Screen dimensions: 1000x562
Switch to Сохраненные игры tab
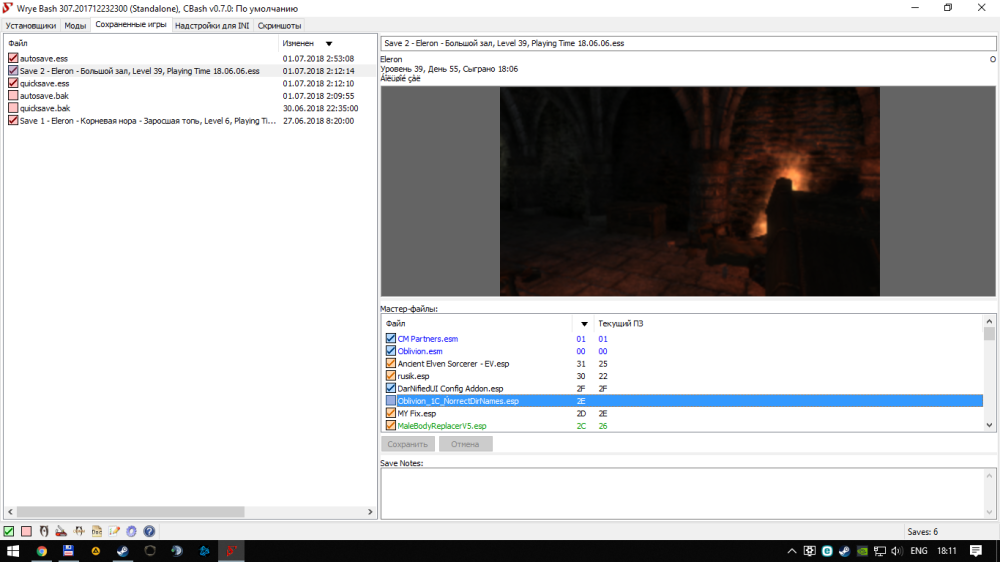pyautogui.click(x=131, y=24)
